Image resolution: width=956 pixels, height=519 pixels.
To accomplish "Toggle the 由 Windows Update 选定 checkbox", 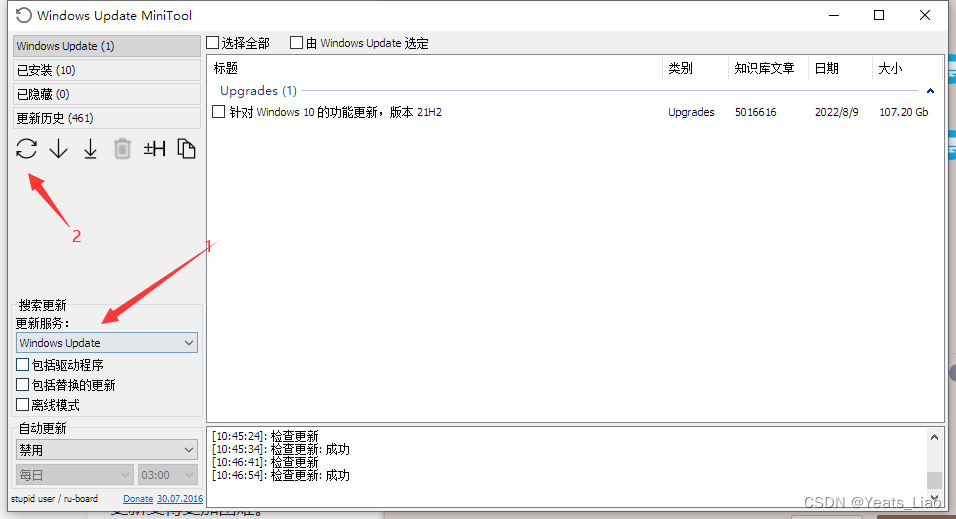I will 296,43.
